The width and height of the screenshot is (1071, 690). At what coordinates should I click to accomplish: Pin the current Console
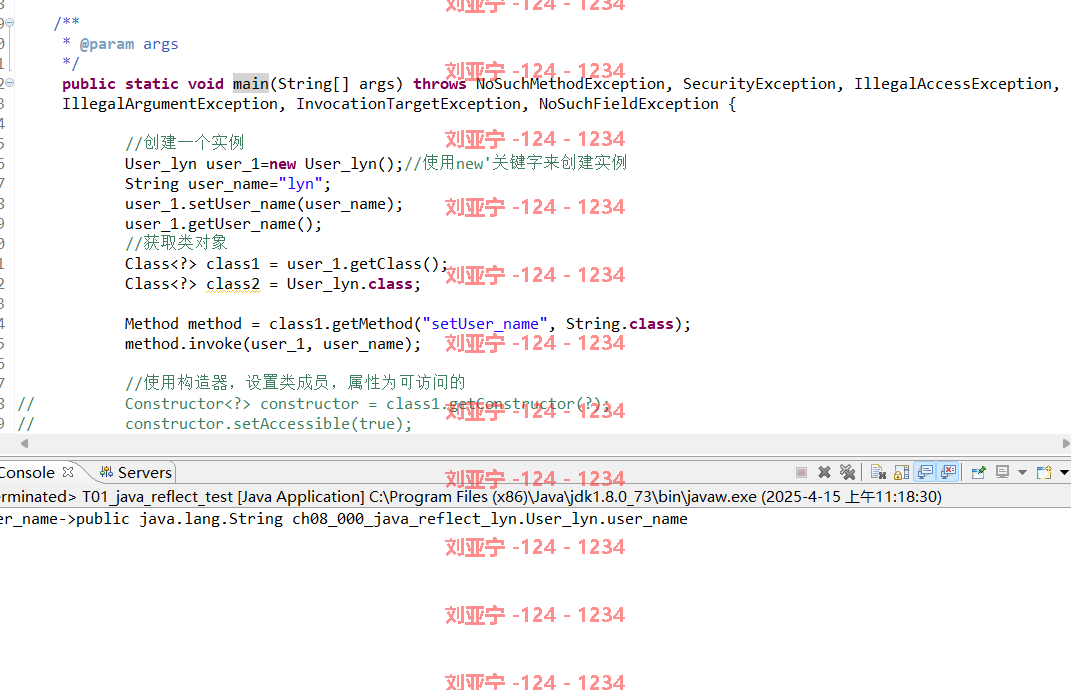tap(979, 472)
